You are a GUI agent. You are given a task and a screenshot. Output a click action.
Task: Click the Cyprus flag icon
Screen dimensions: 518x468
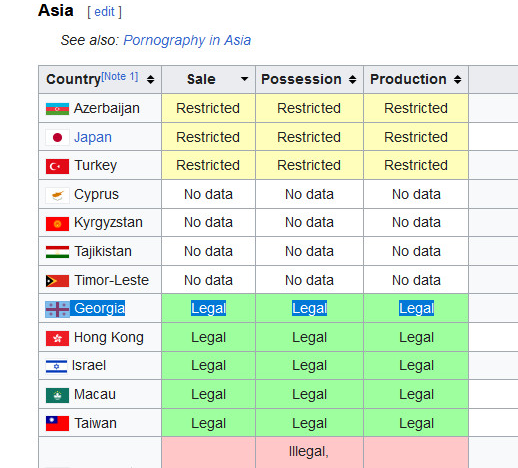(x=57, y=195)
